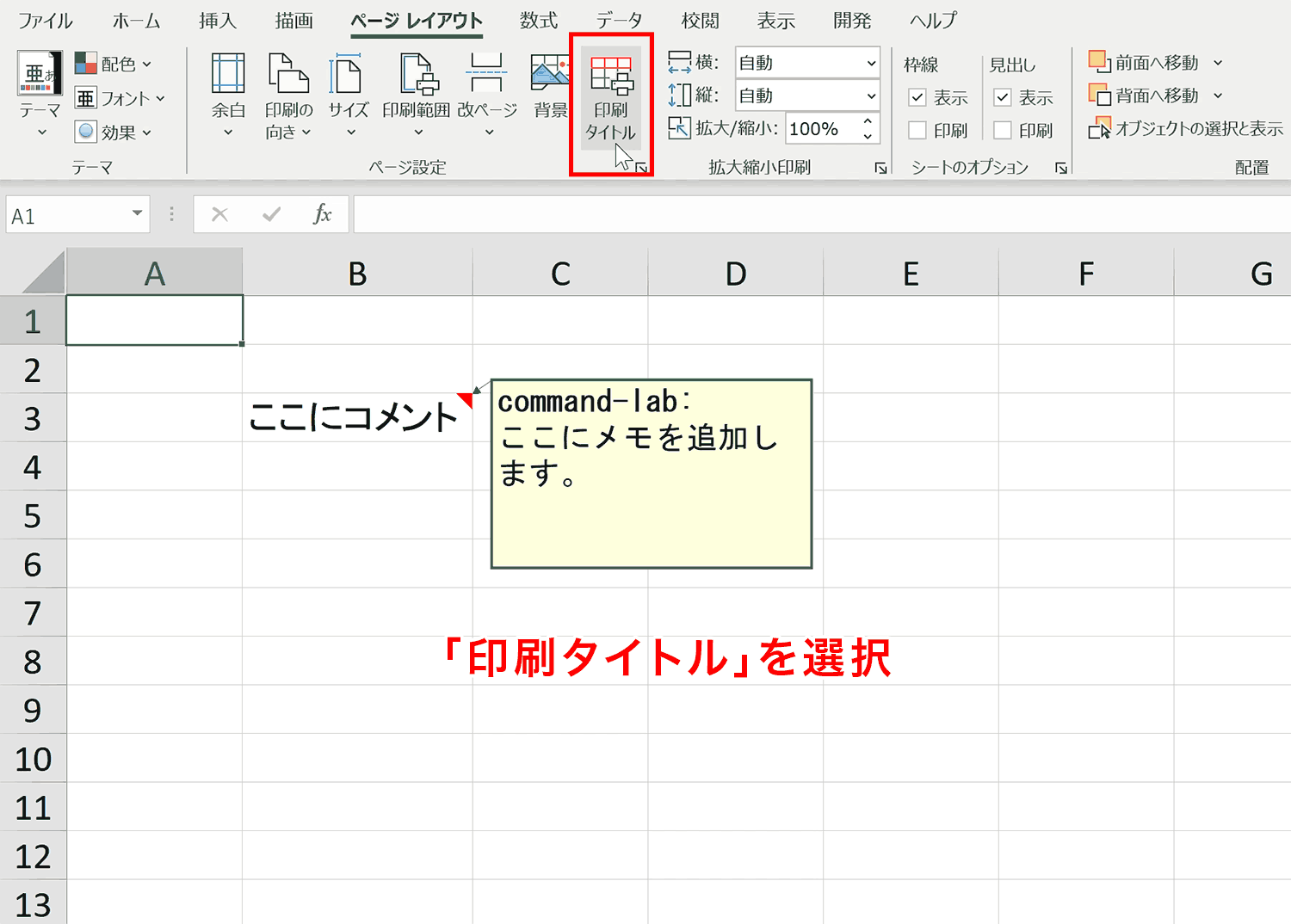Open the シートのオプション group dialog launcher
1291x924 pixels.
click(x=1061, y=168)
